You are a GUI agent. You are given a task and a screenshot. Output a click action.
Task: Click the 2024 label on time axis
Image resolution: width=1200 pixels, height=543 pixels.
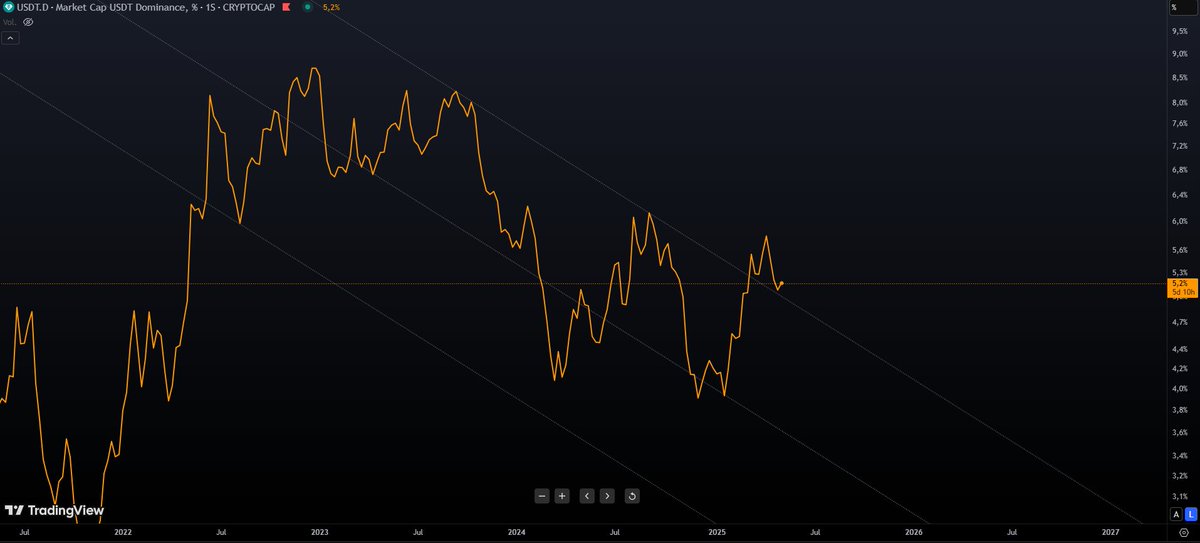point(518,534)
